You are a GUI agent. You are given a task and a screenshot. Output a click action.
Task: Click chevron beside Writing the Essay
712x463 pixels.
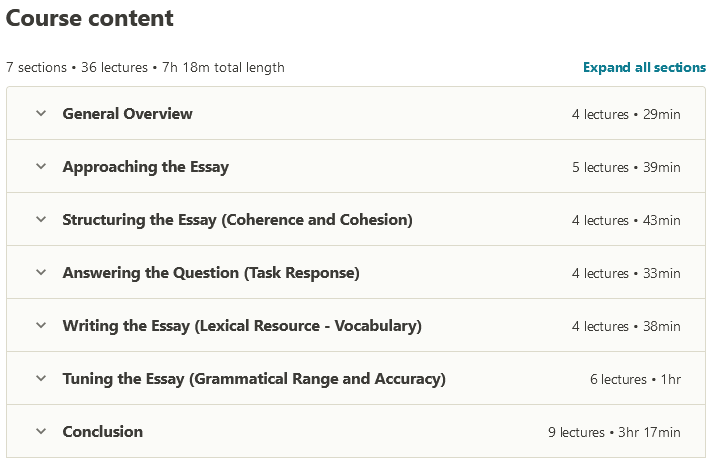point(41,325)
